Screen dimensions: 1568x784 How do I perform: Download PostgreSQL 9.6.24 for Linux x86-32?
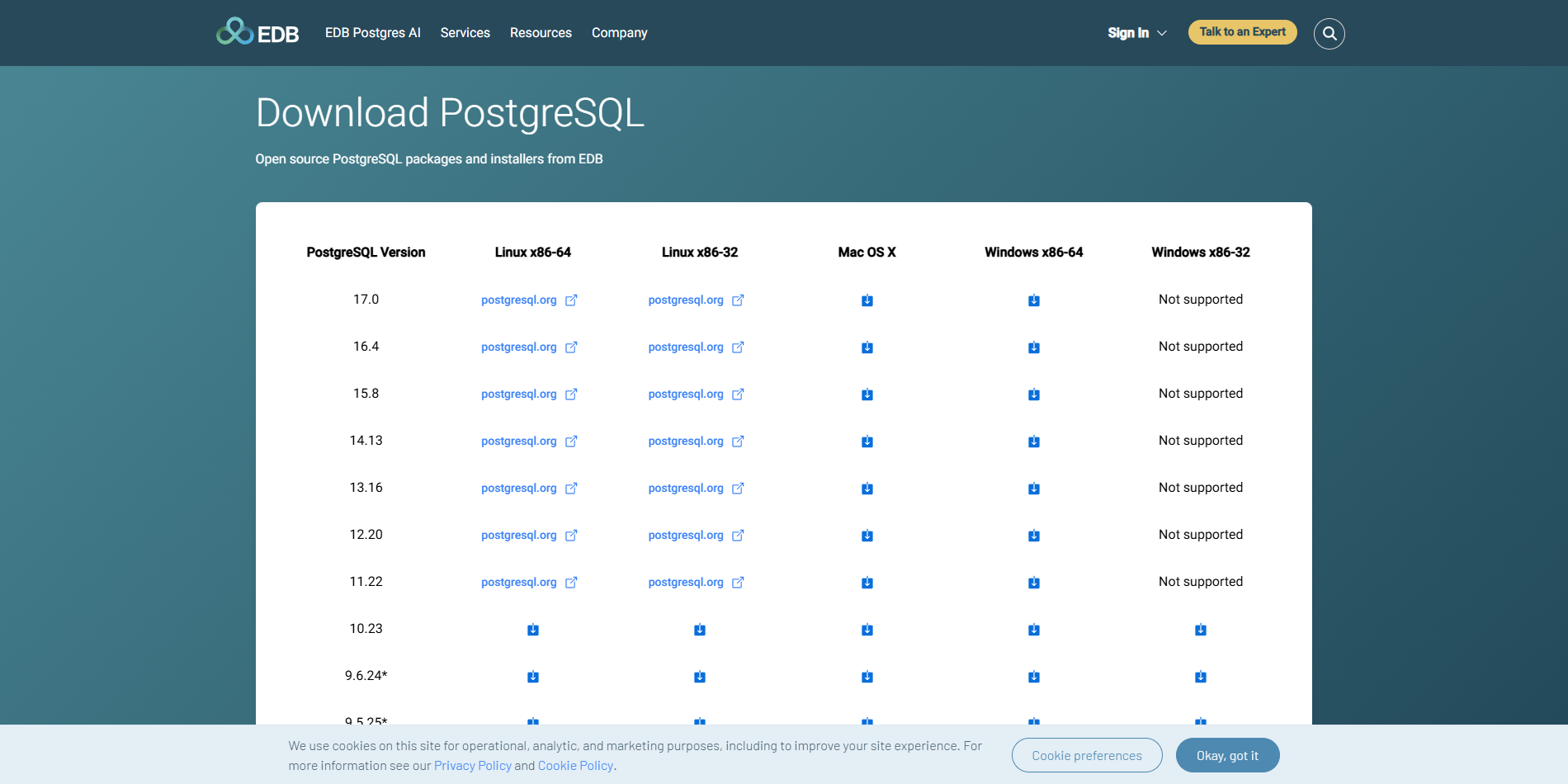[700, 677]
